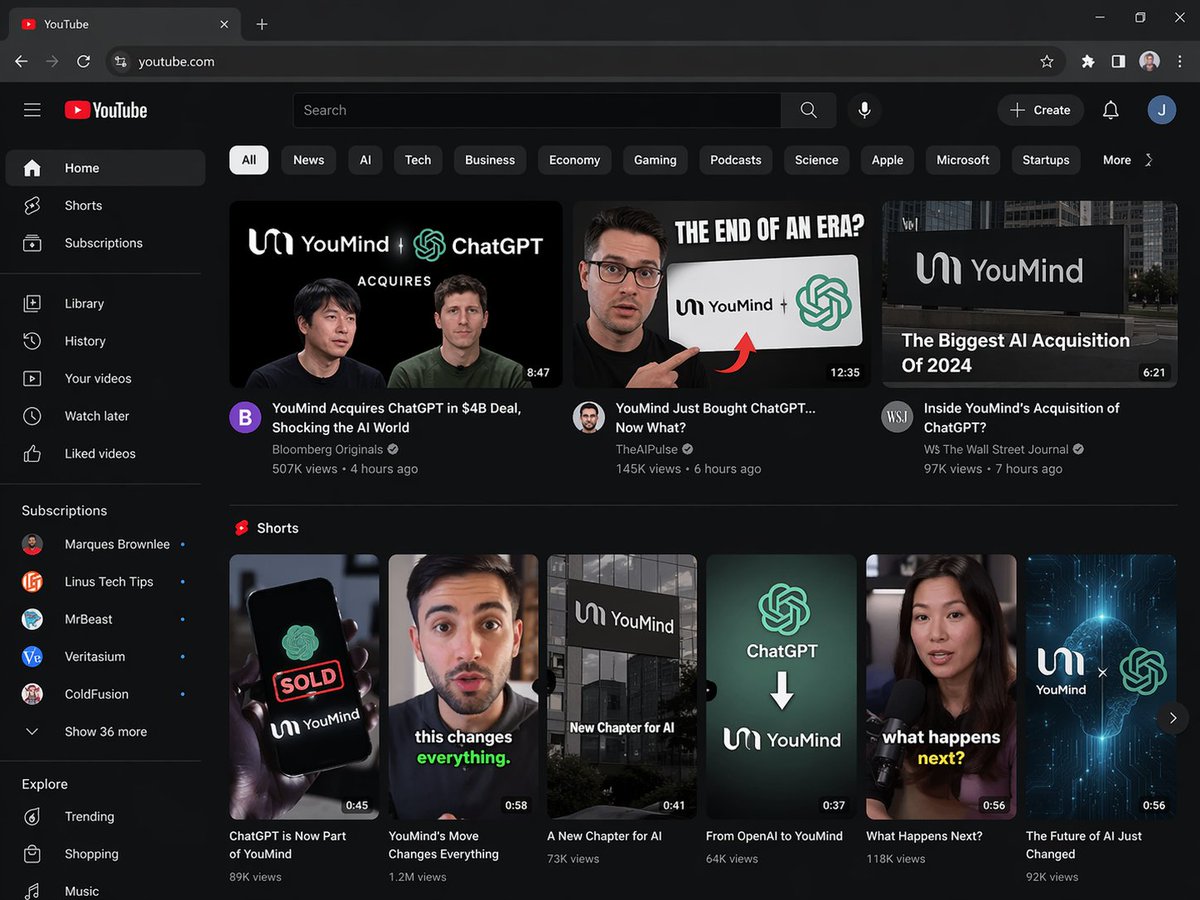Select the Apple filter chip

(x=887, y=160)
